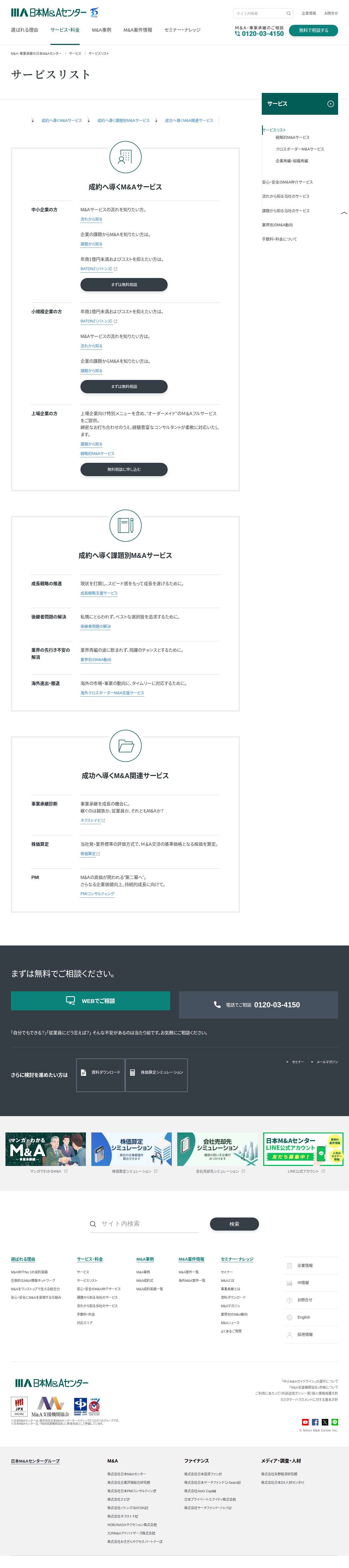Screen dimensions: 349x1568
Task: Open the セミナー link in dark section
Action: (297, 1062)
